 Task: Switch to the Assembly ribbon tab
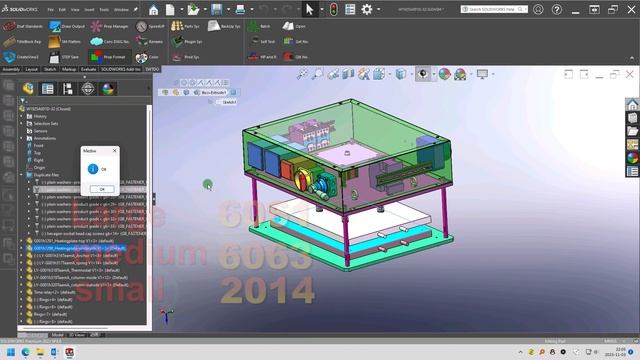coord(11,69)
